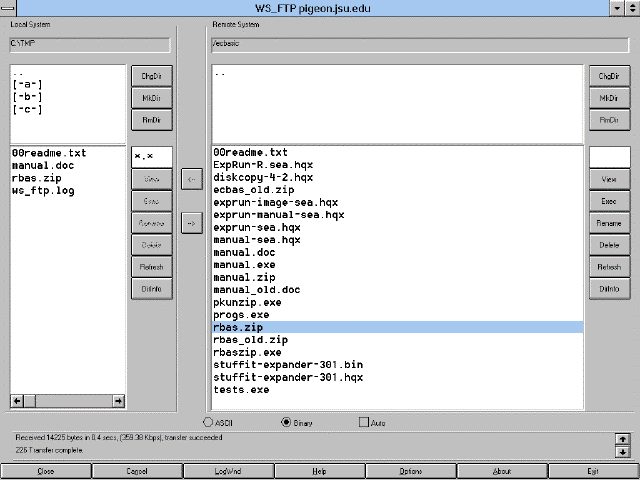Click the remote MkDir button
The width and height of the screenshot is (640, 480).
[x=609, y=98]
